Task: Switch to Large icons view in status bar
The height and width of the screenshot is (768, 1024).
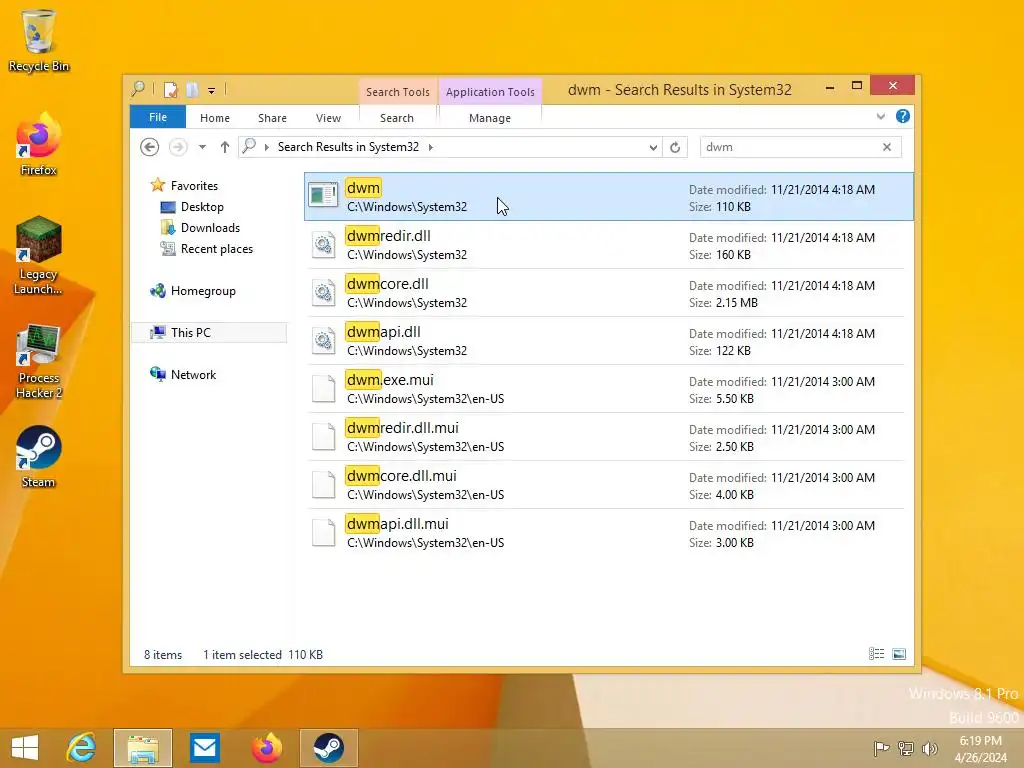Action: (899, 654)
